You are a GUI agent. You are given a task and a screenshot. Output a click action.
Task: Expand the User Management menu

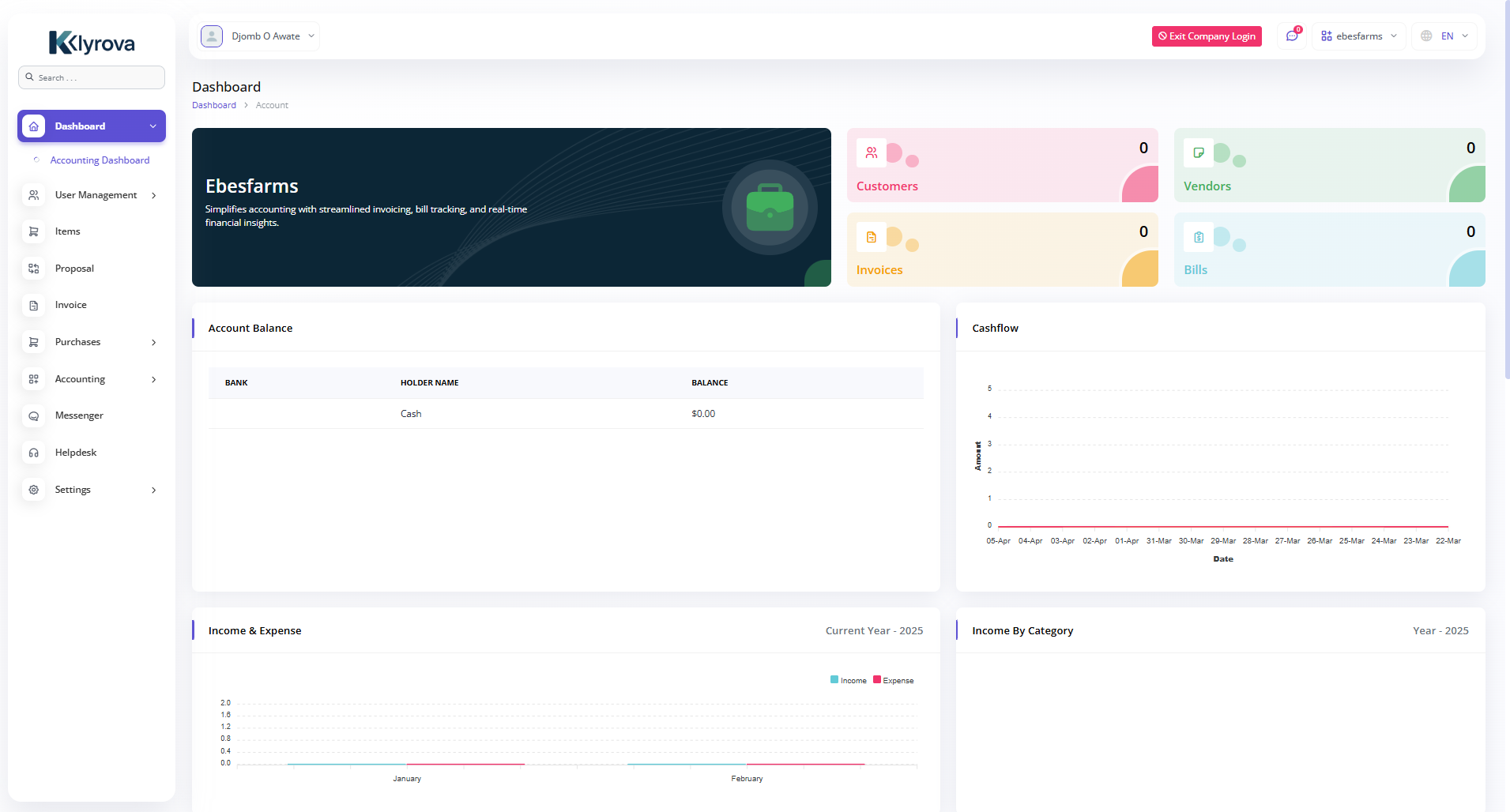coord(92,195)
